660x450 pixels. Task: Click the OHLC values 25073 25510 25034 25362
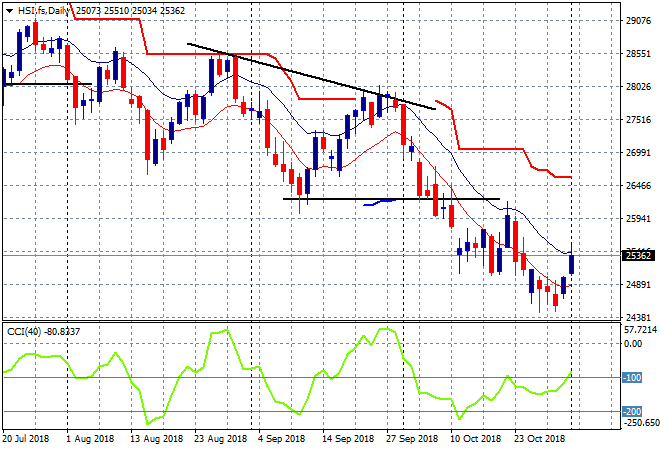click(x=130, y=11)
